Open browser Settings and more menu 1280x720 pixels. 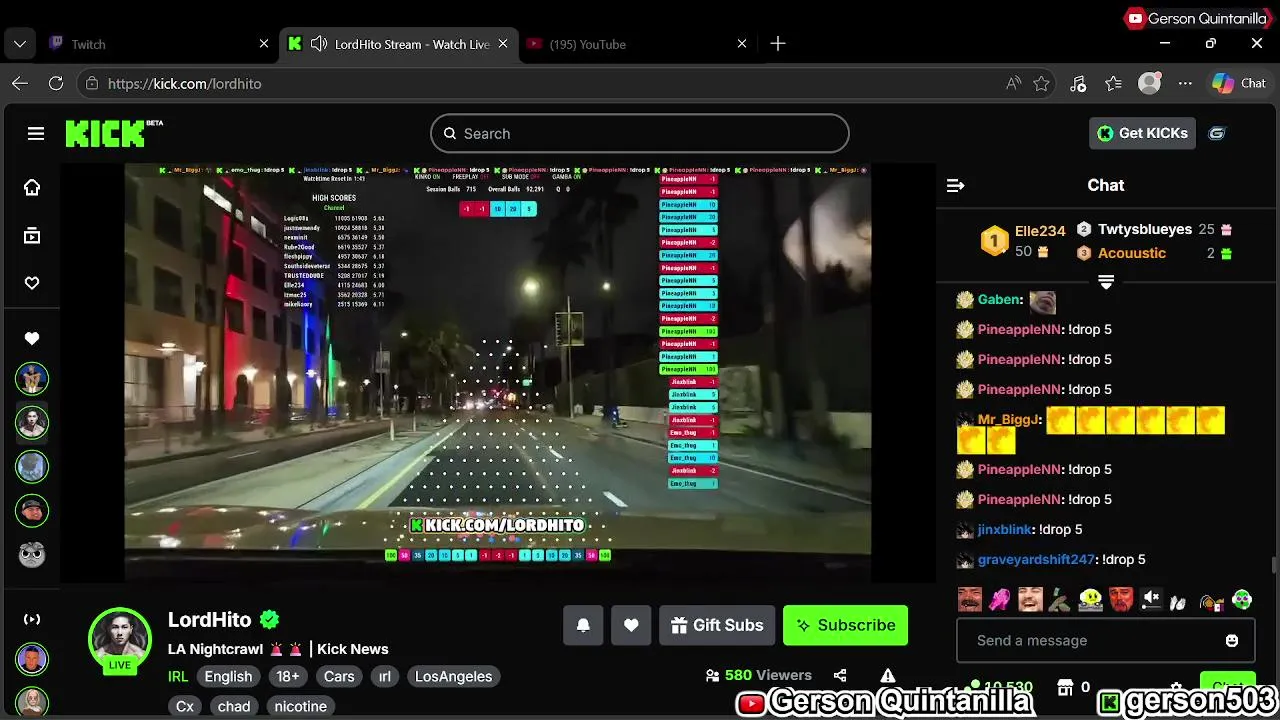click(x=1185, y=84)
